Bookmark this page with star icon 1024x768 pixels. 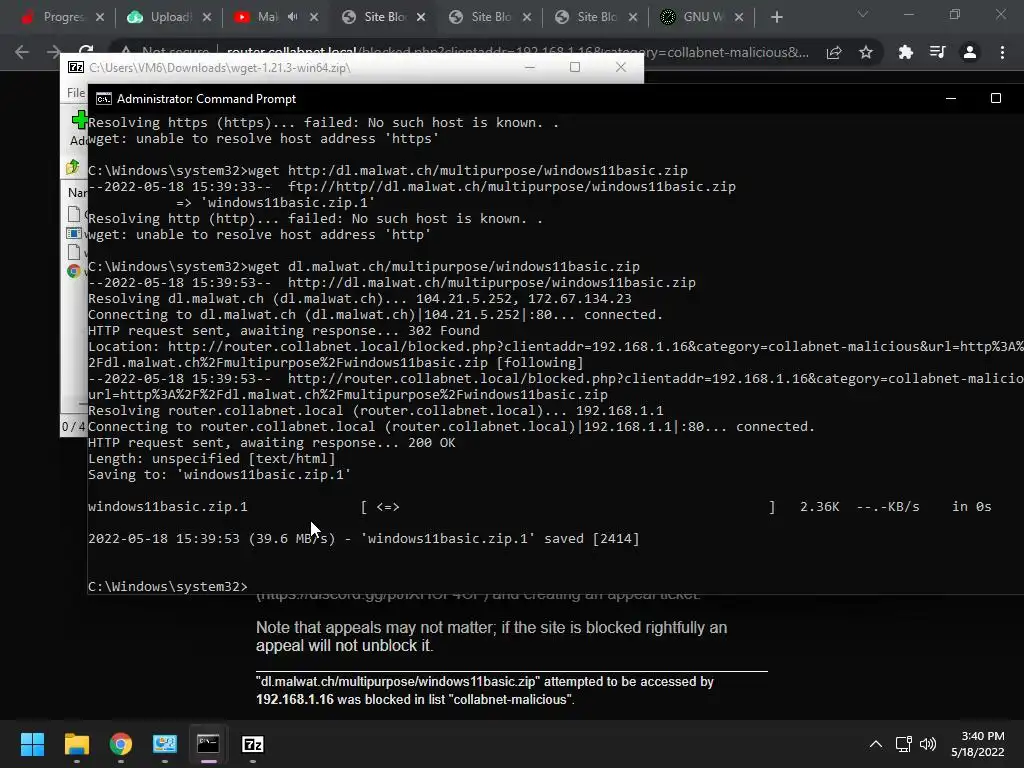pyautogui.click(x=866, y=52)
